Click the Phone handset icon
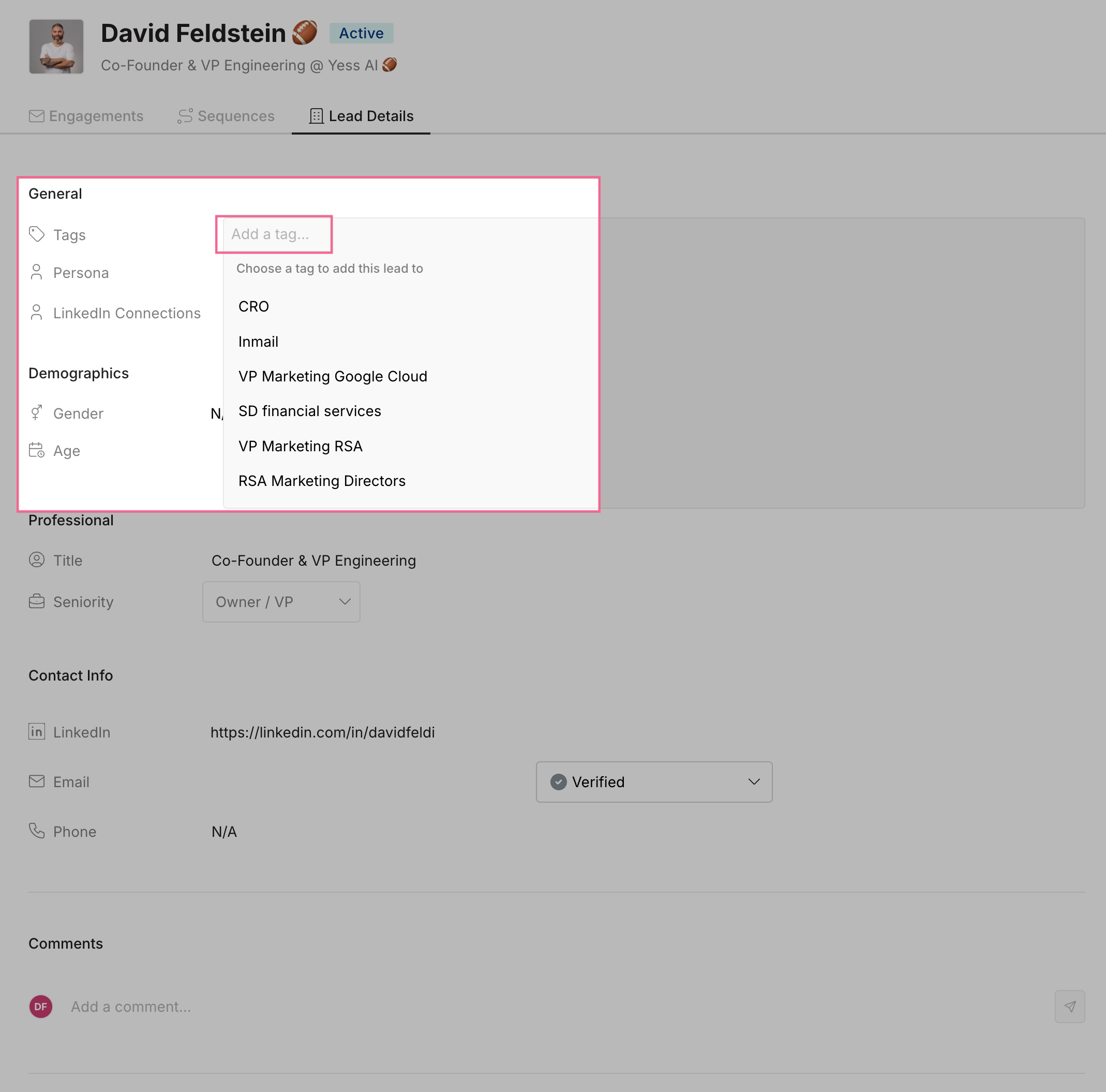The width and height of the screenshot is (1106, 1092). pyautogui.click(x=37, y=830)
